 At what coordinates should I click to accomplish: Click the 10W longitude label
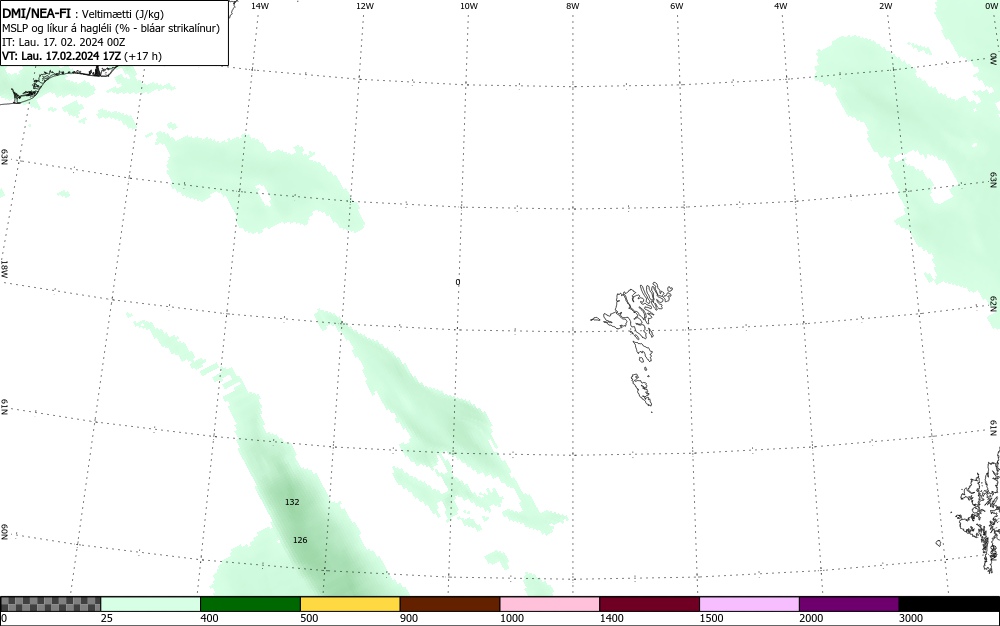(469, 6)
